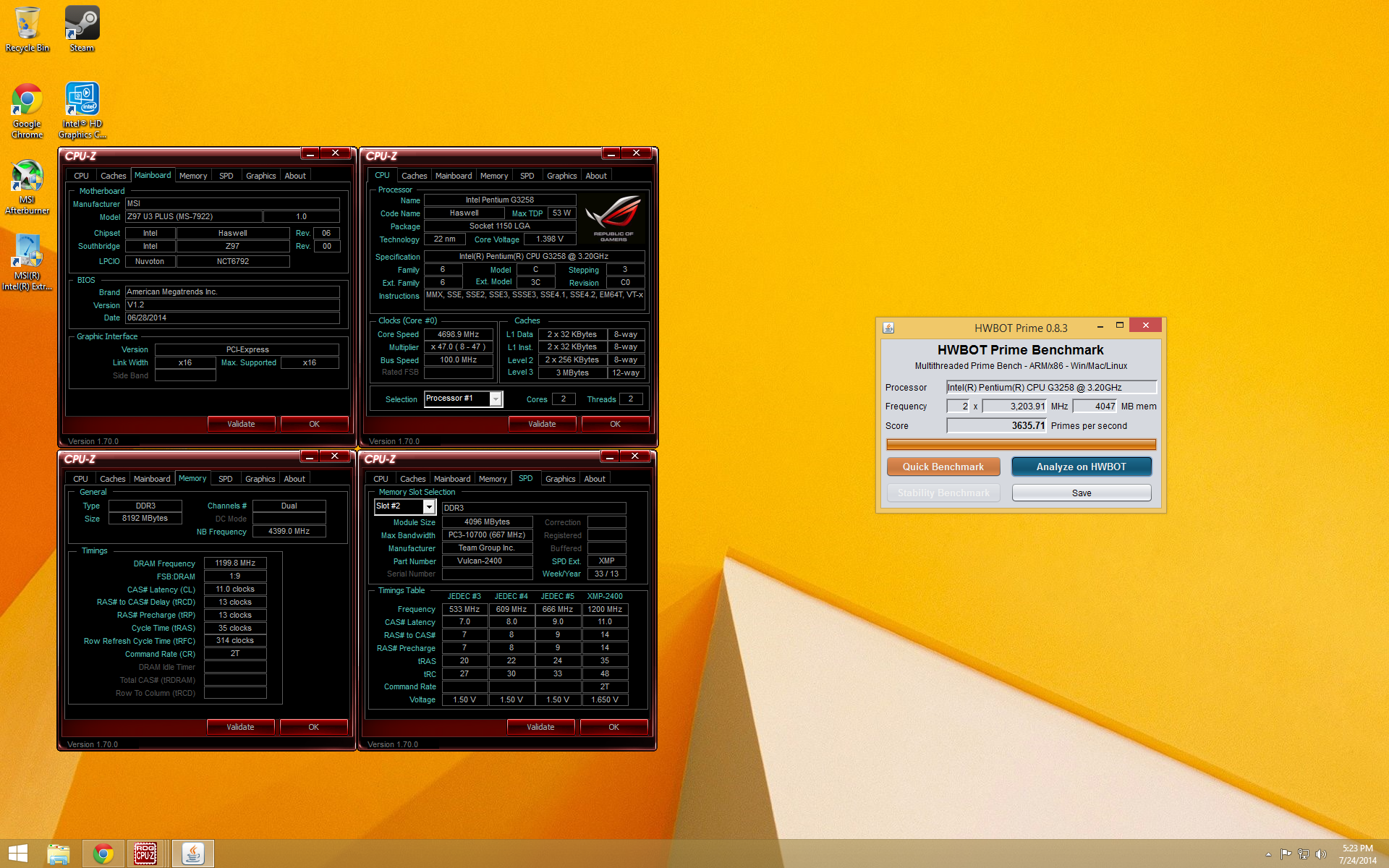1389x868 pixels.
Task: Select SPD tab in CPU-Z Memory window
Action: tap(226, 479)
